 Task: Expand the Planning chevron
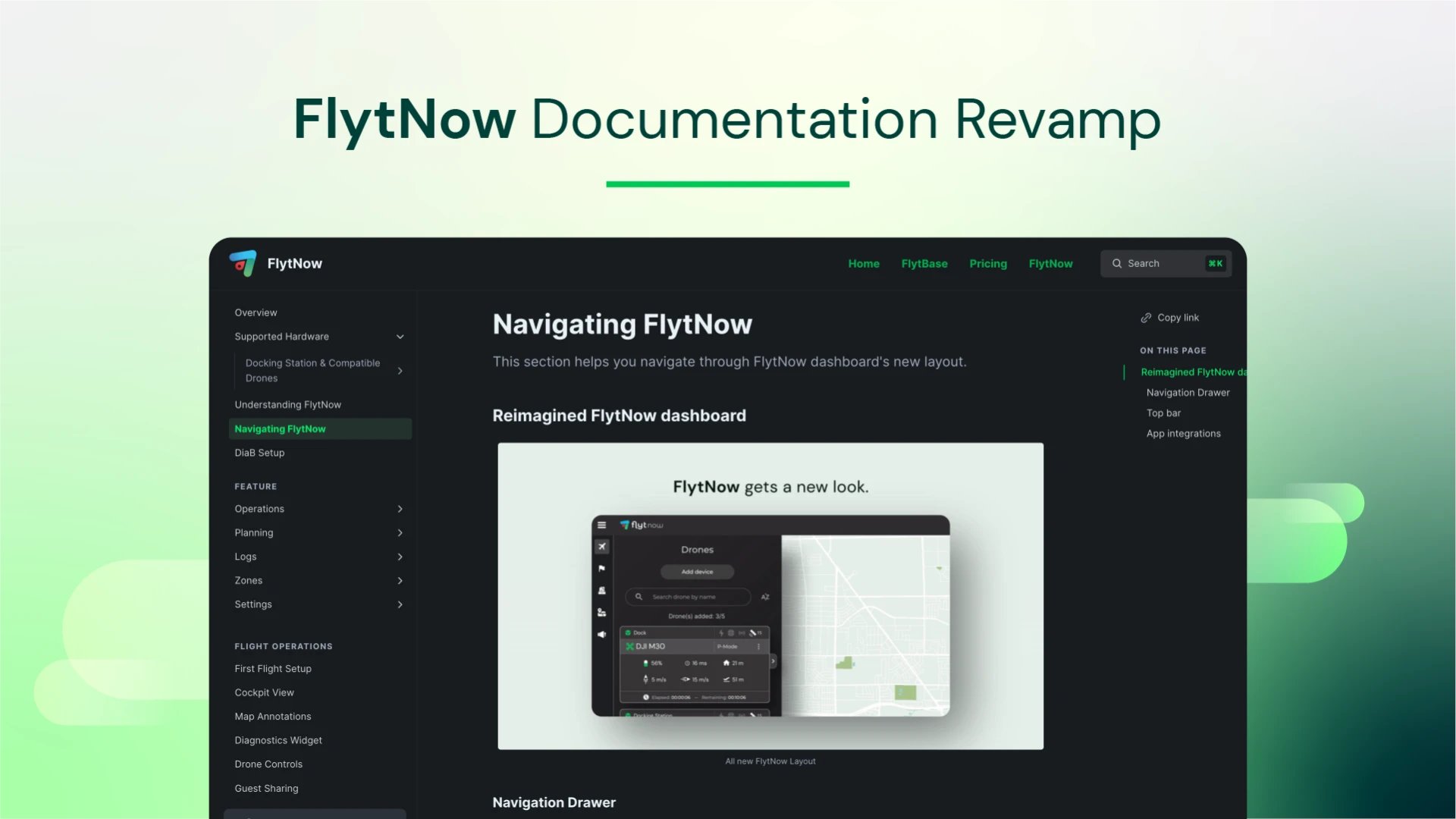400,533
